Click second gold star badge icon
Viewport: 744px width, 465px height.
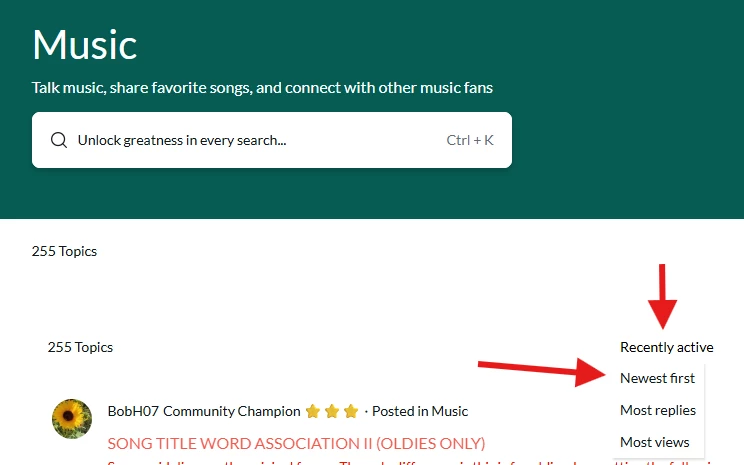pos(332,411)
